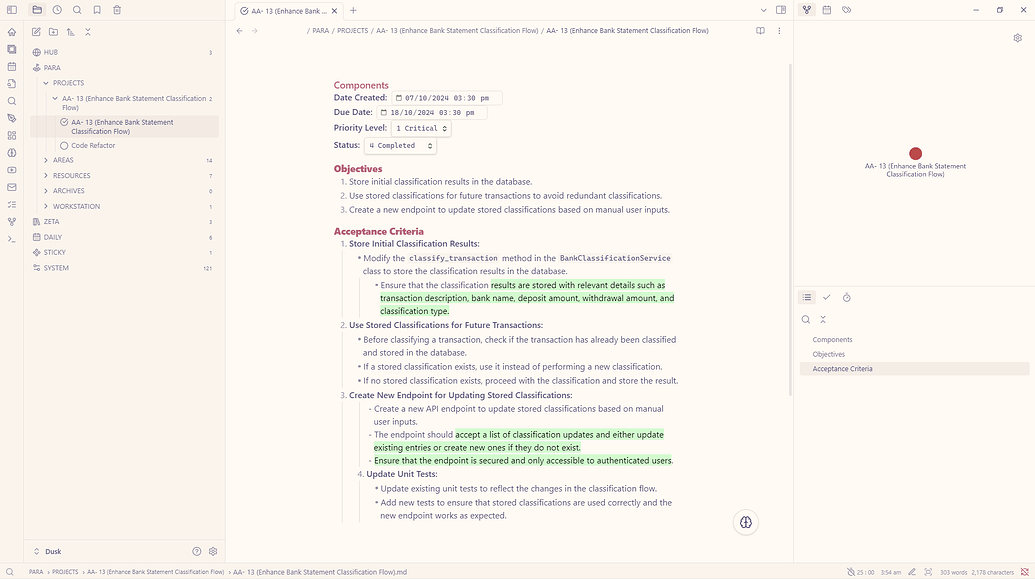Click the red node in the graph view
Image resolution: width=1035 pixels, height=580 pixels.
coord(915,153)
